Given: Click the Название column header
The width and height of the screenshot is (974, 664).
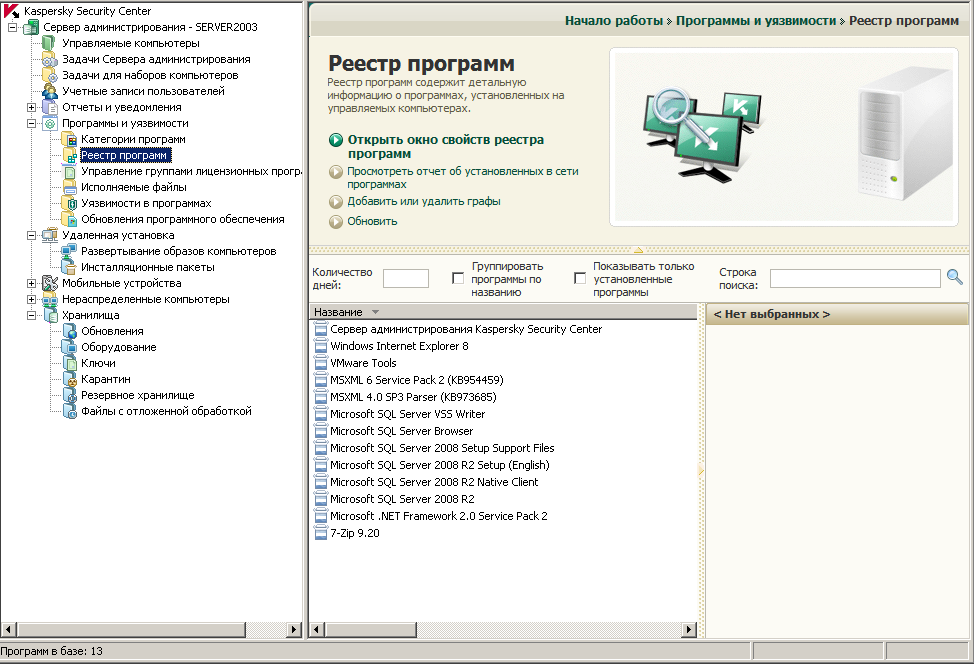Looking at the screenshot, I should click(x=503, y=312).
